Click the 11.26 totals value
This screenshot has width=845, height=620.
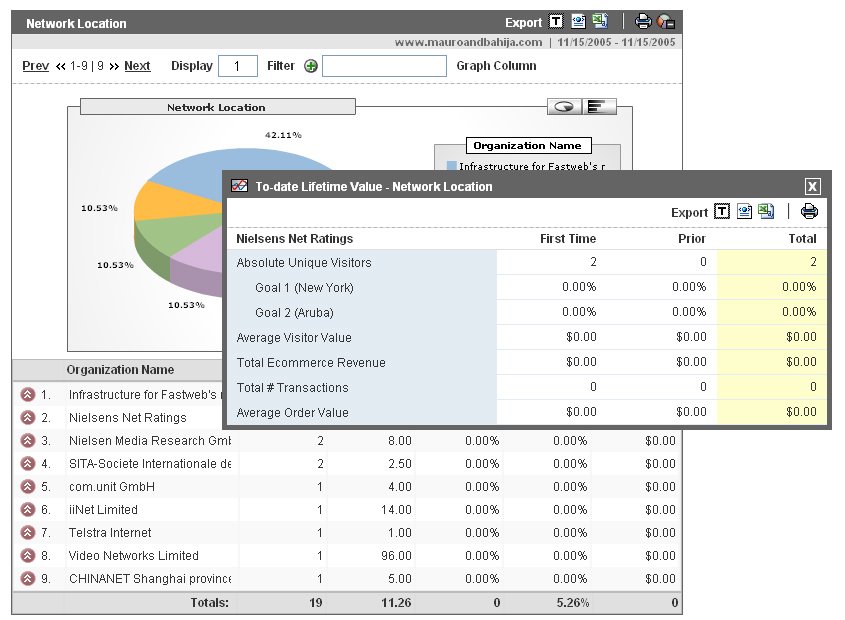coord(396,603)
